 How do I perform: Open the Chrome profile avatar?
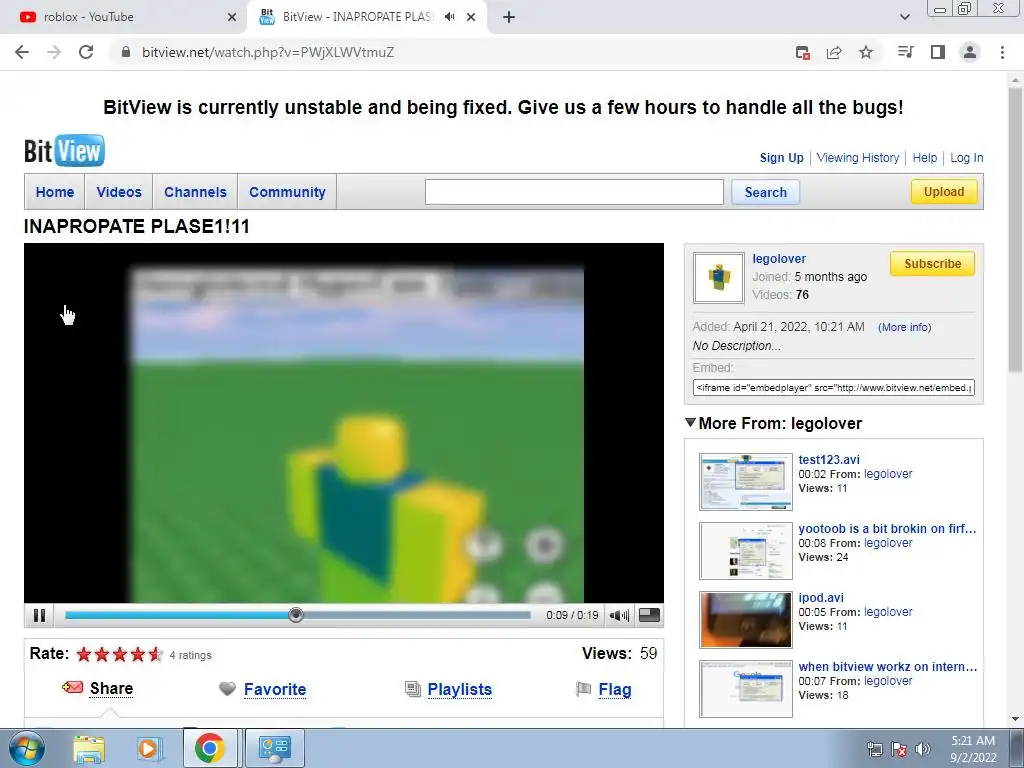(970, 52)
